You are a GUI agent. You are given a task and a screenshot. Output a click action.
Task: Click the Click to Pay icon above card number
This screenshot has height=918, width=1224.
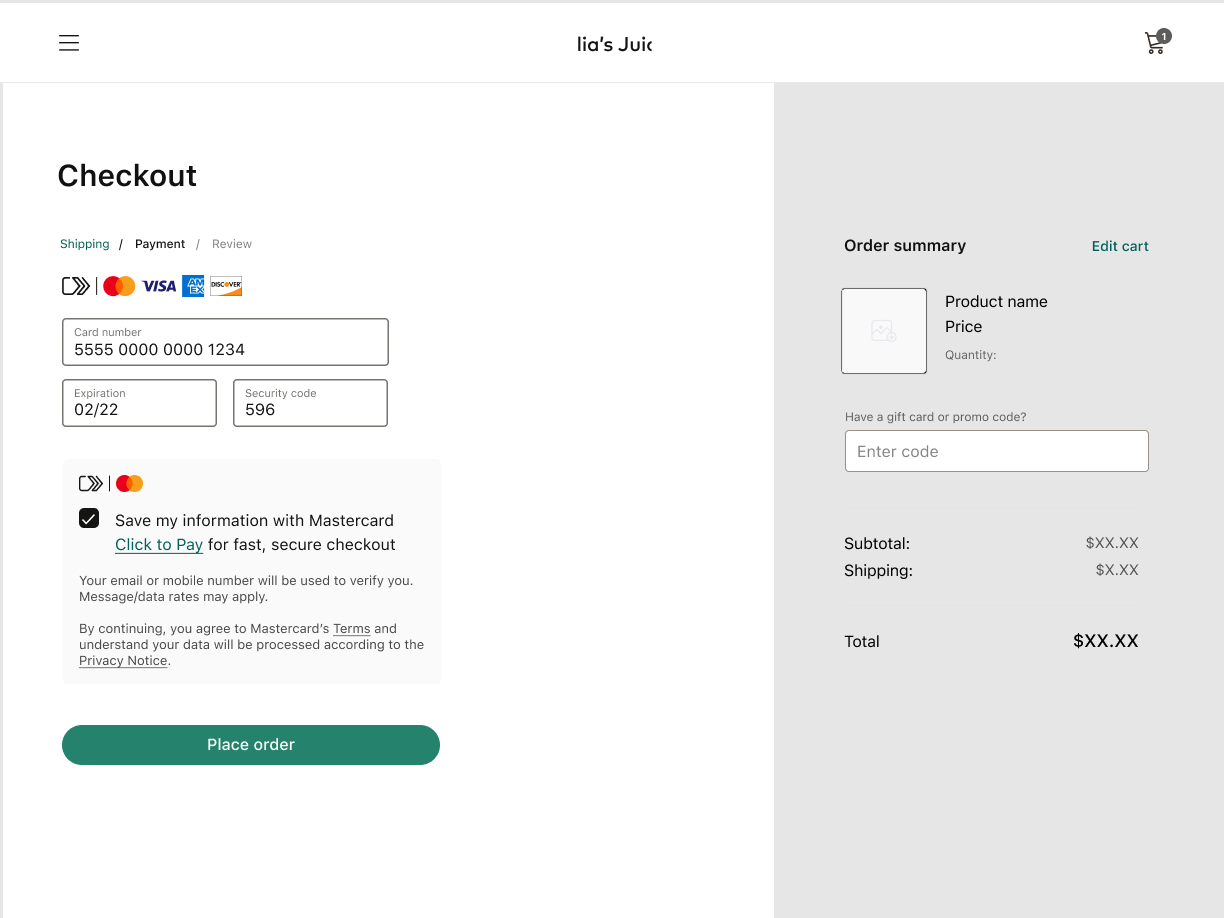coord(76,287)
